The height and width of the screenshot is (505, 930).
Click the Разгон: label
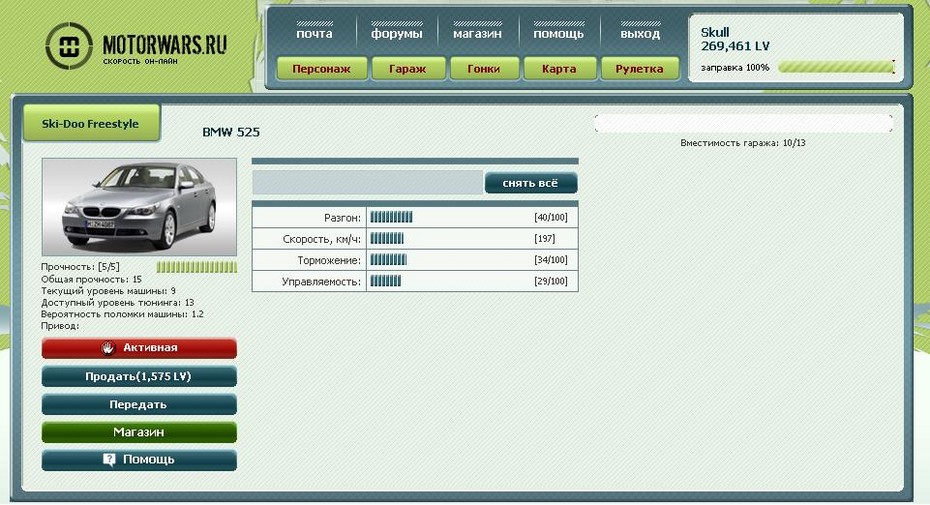coord(342,218)
